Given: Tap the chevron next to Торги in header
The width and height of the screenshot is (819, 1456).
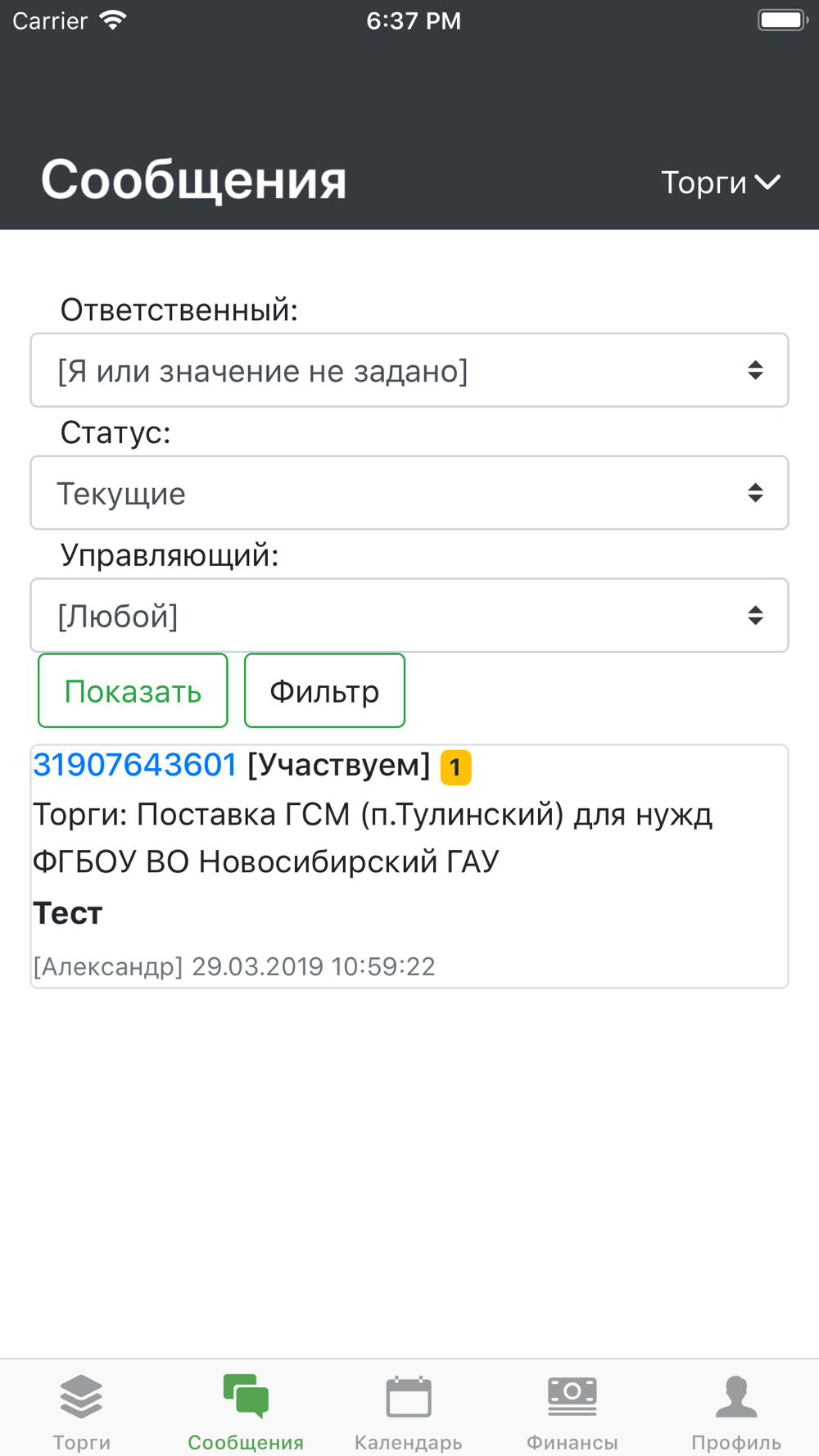Looking at the screenshot, I should pyautogui.click(x=767, y=182).
